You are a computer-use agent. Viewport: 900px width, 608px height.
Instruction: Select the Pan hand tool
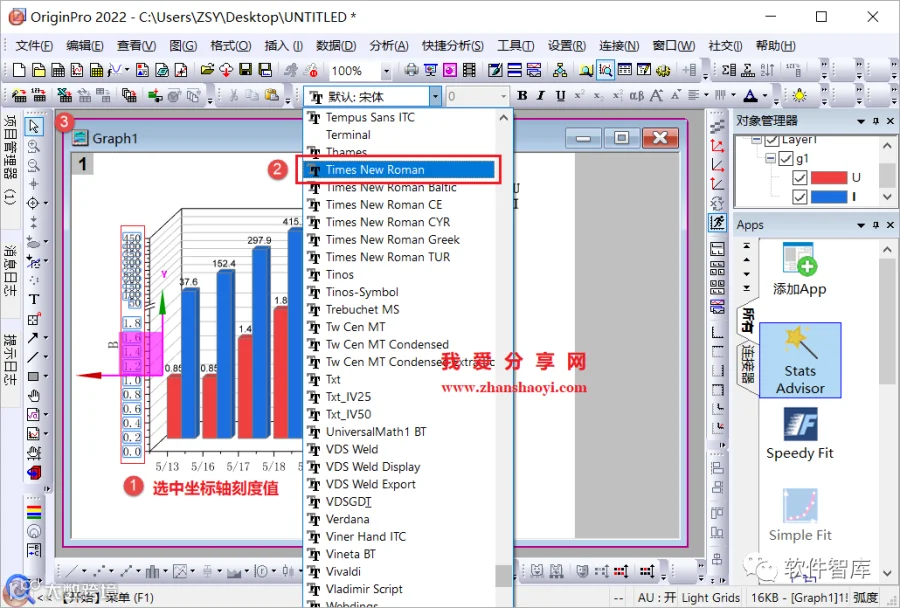pyautogui.click(x=34, y=396)
